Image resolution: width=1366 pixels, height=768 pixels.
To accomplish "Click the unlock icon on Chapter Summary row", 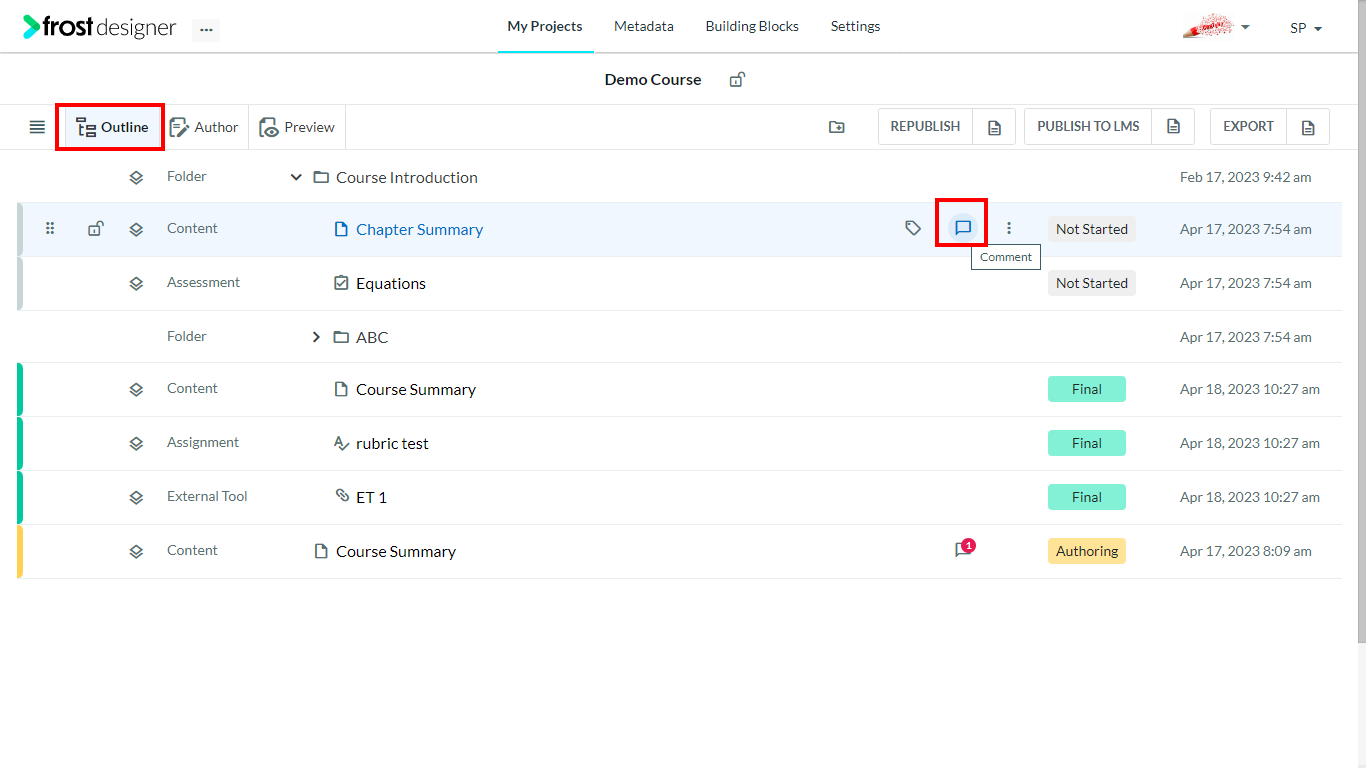I will click(95, 229).
